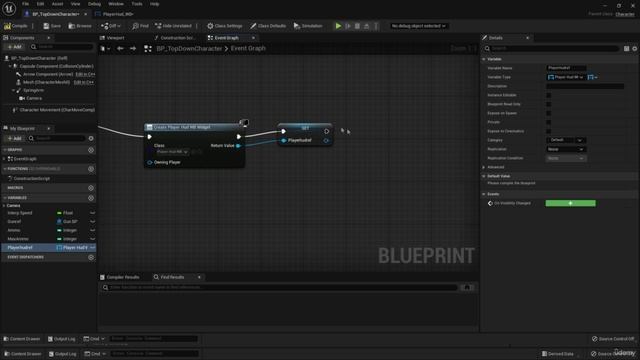Select the PlayerHudref variable
Image resolution: width=640 pixels, height=360 pixels.
click(x=48, y=248)
